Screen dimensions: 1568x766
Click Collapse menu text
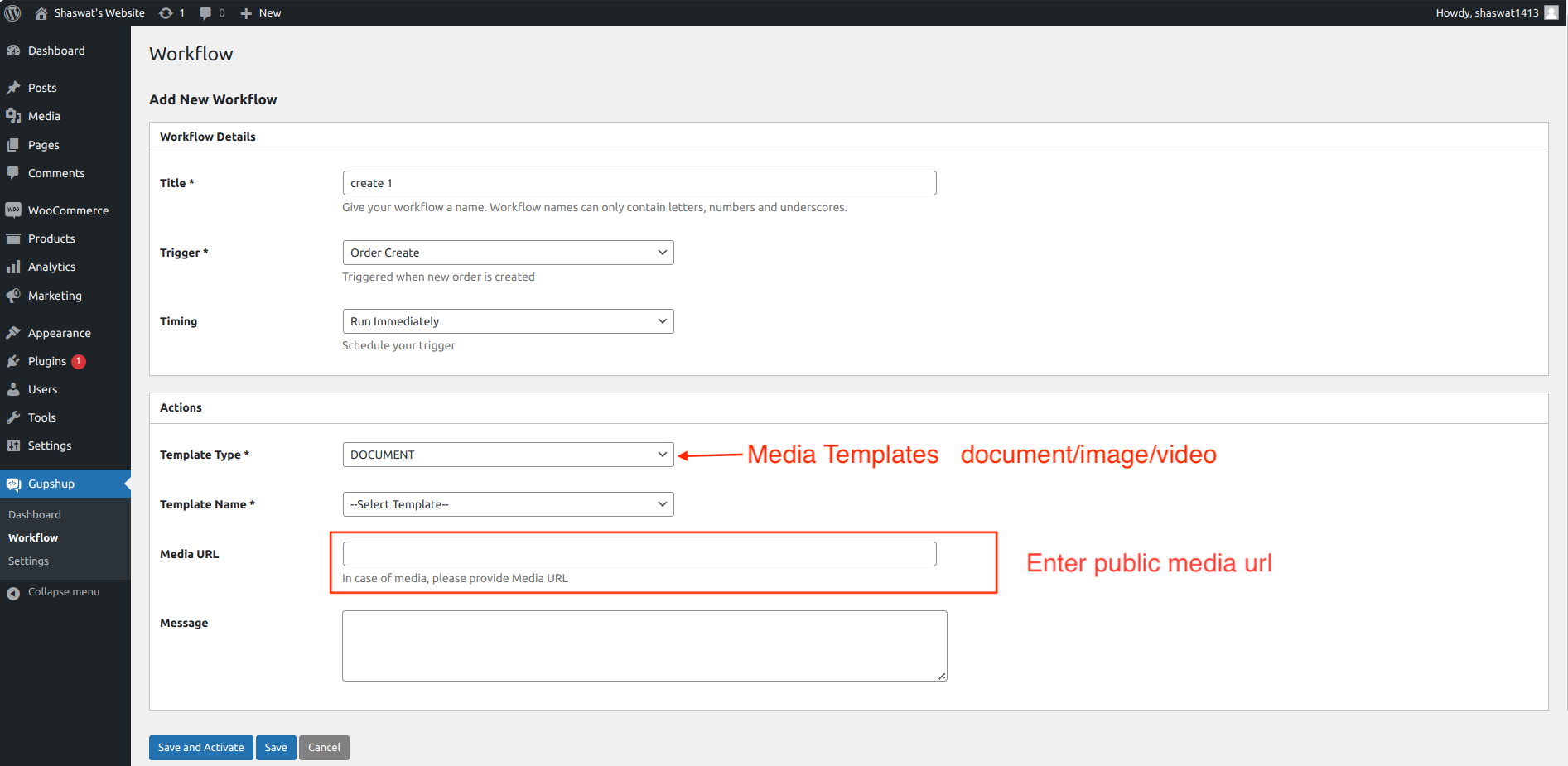pos(64,592)
